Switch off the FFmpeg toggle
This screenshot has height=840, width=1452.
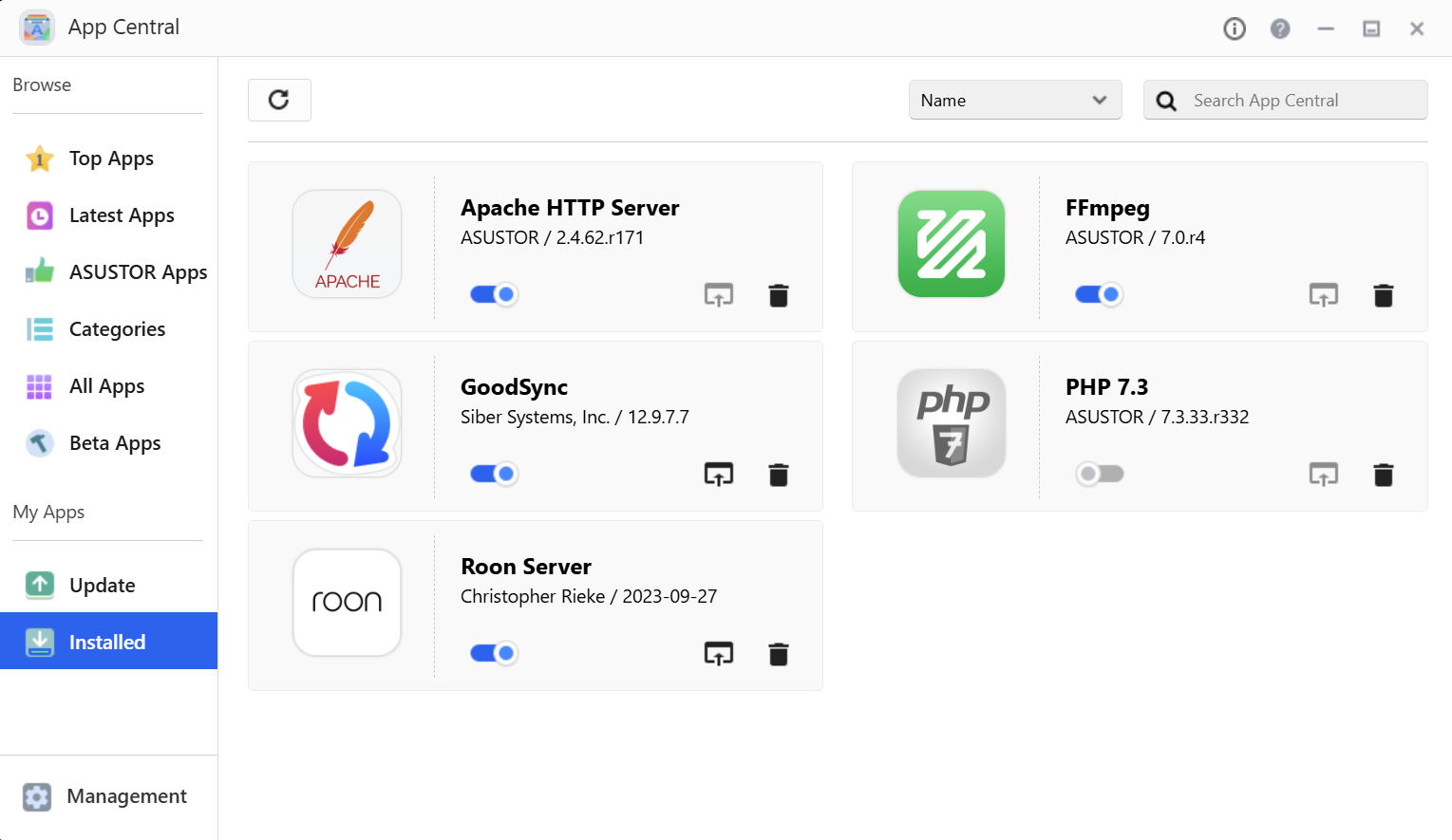click(x=1099, y=294)
